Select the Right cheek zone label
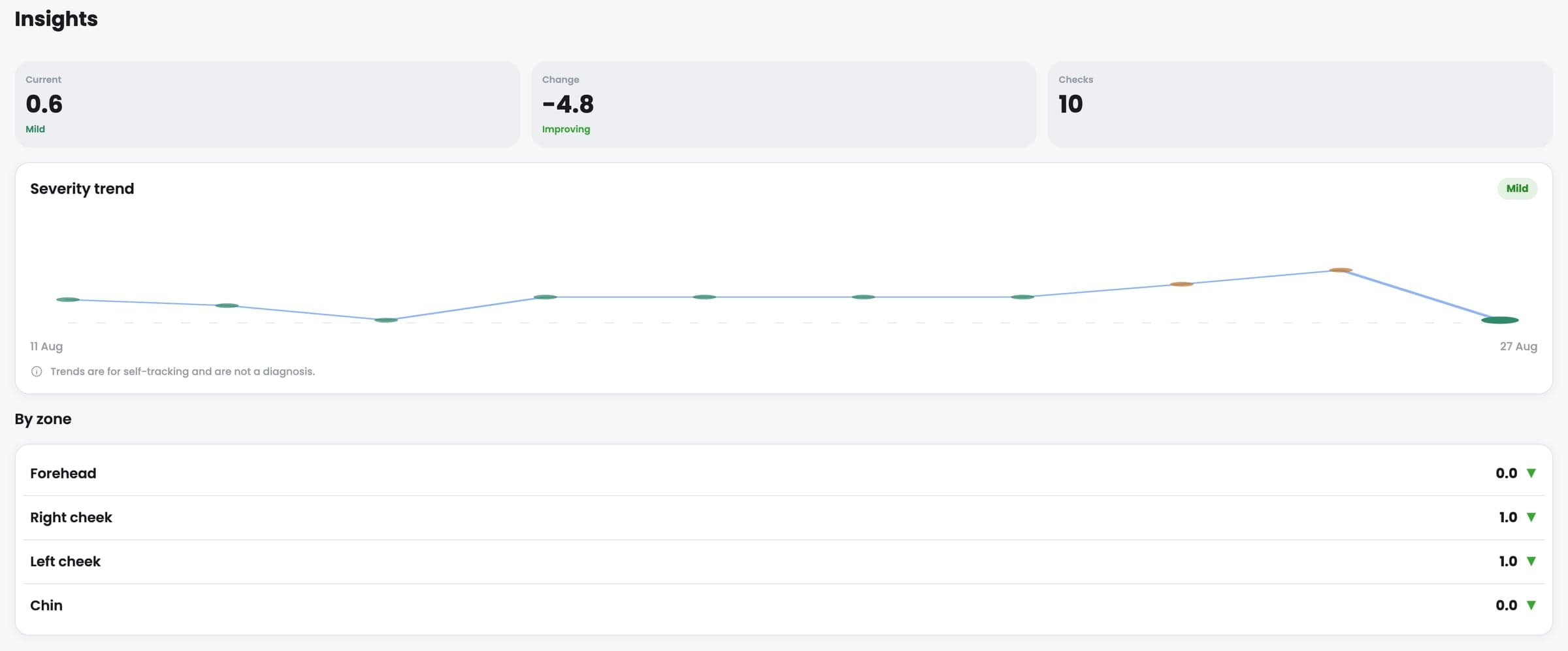Screen dimensions: 1568x651 (x=71, y=517)
